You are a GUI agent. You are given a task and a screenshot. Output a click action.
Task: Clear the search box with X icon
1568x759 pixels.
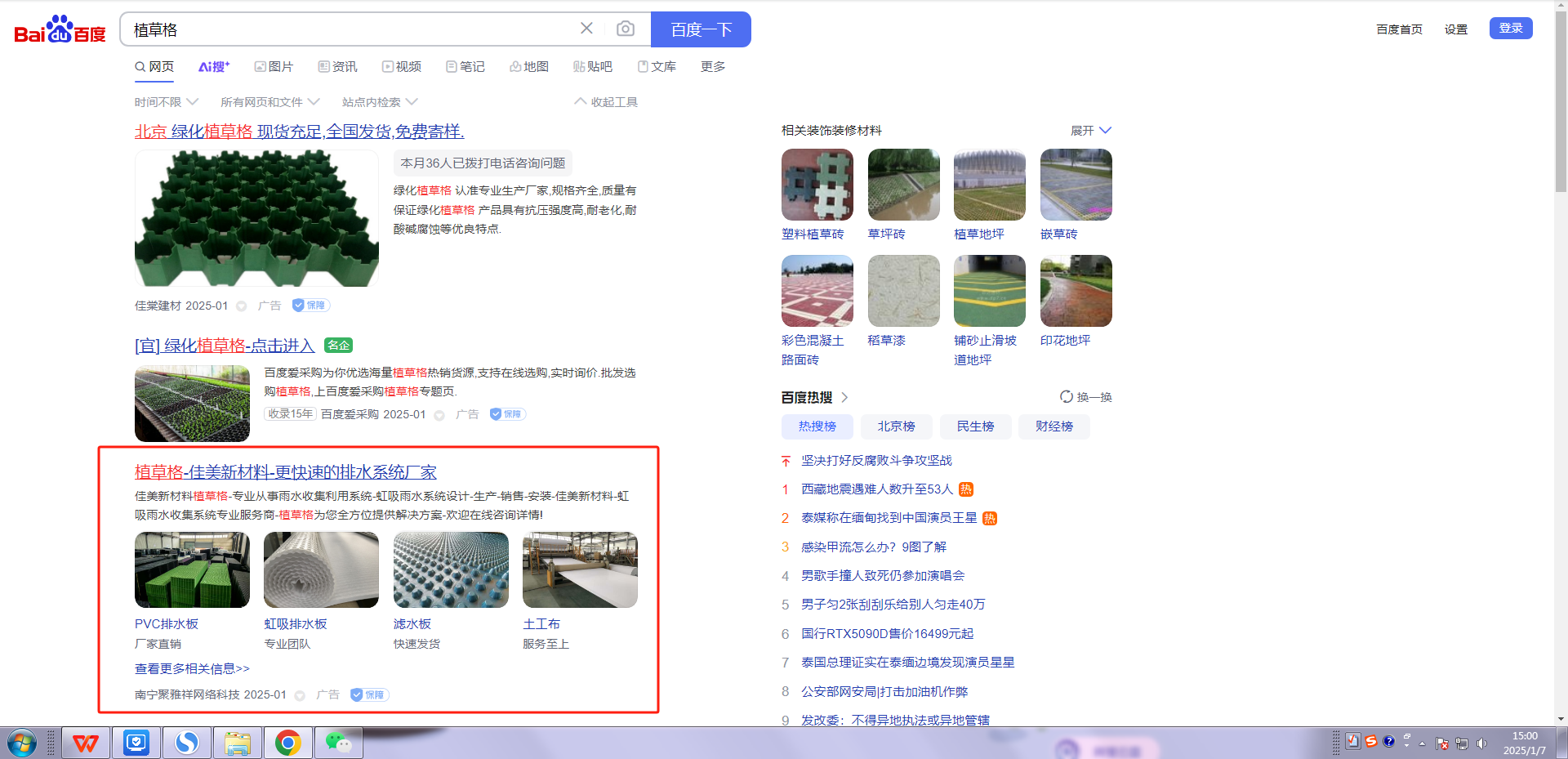[586, 29]
